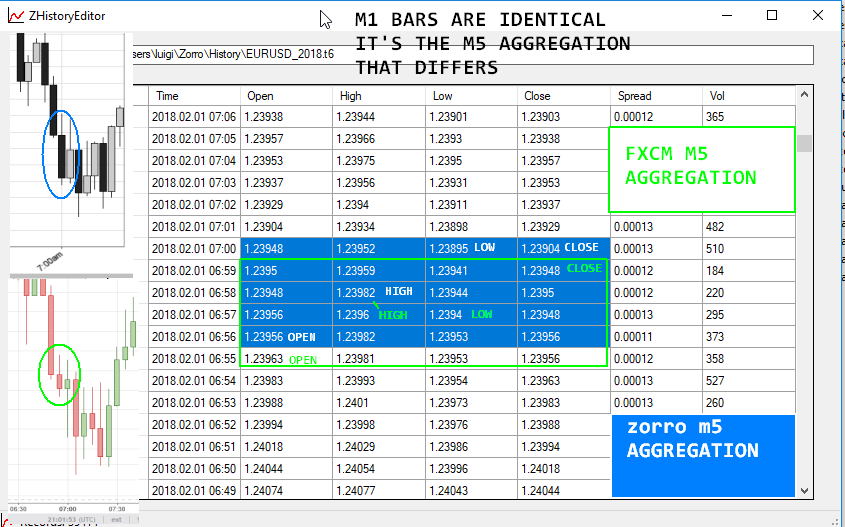
Task: Select the 2018.02.01 07:01 time cell
Action: tap(194, 227)
